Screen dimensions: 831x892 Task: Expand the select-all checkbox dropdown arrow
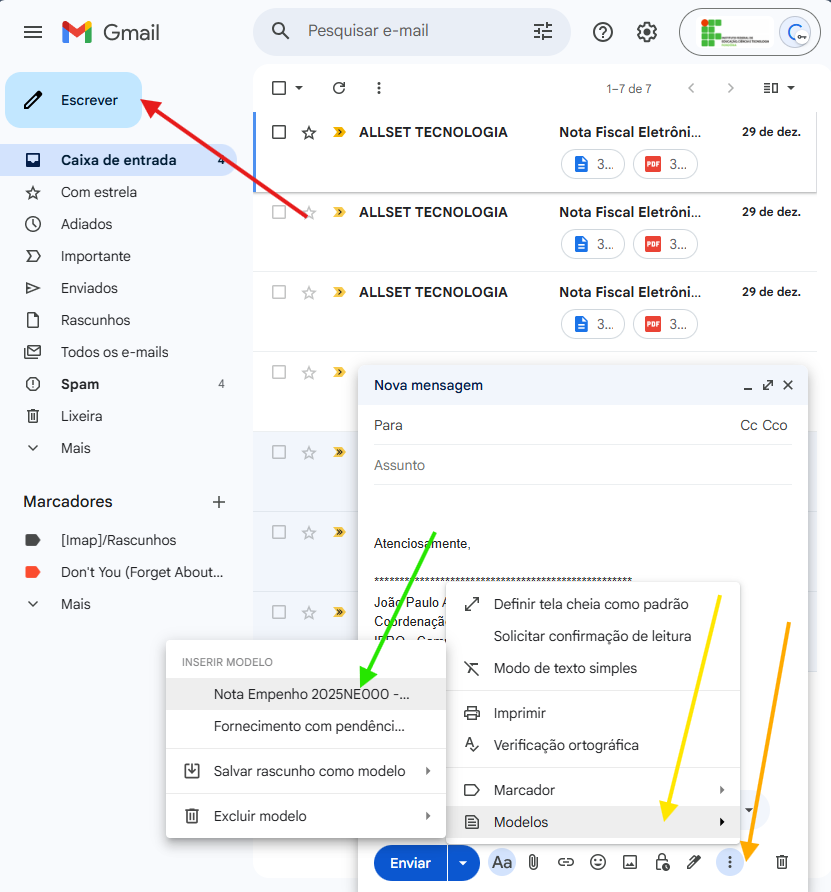coord(299,88)
